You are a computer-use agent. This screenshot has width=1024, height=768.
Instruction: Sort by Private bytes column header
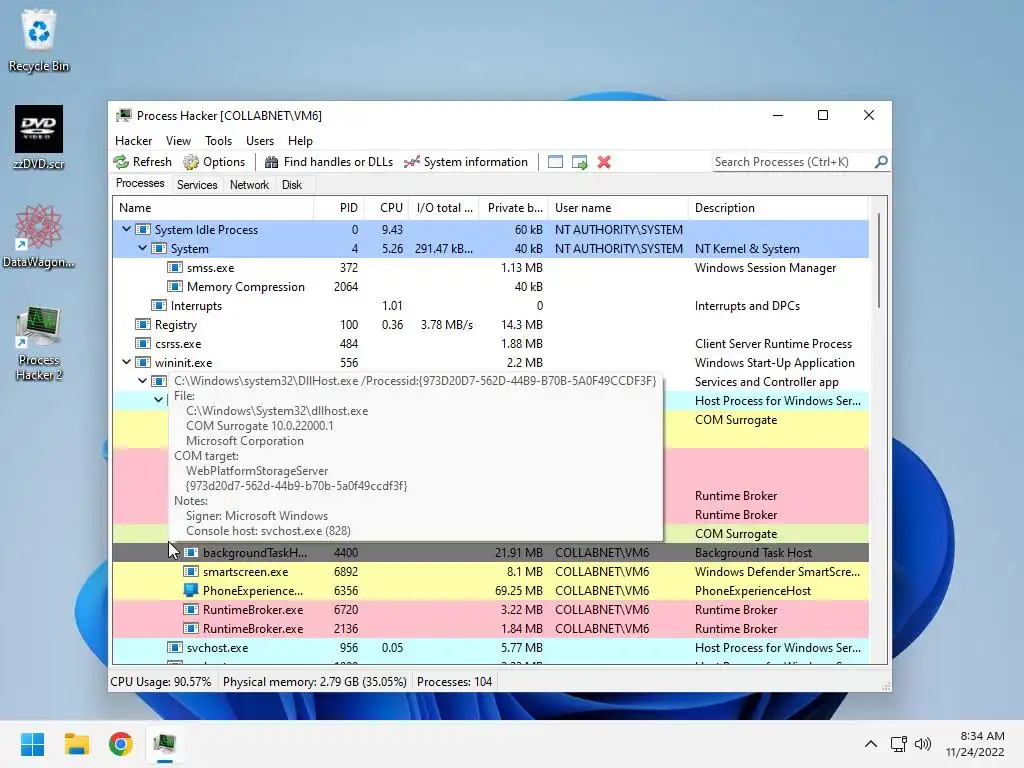tap(514, 208)
